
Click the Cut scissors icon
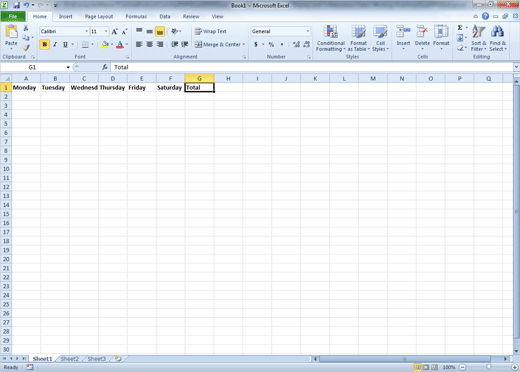pyautogui.click(x=26, y=28)
